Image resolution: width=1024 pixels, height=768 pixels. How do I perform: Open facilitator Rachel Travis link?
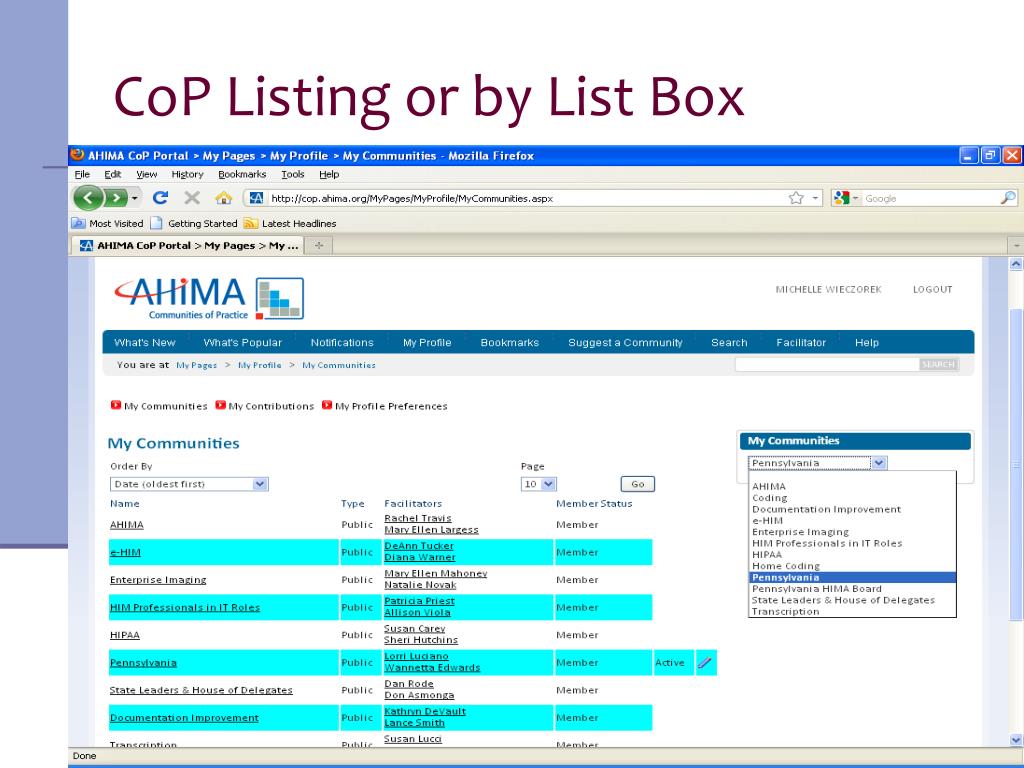coord(418,518)
